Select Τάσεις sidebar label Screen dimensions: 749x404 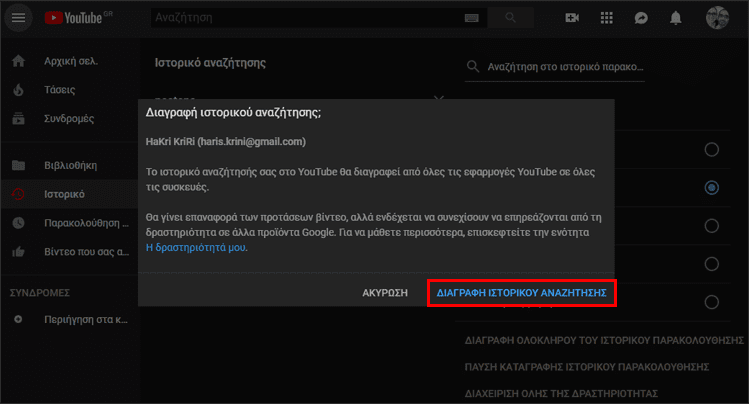(60, 90)
